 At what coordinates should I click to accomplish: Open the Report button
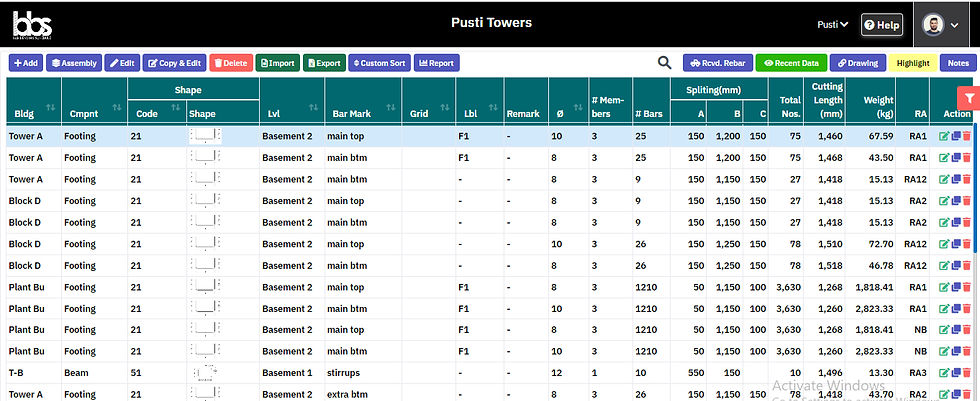click(437, 63)
